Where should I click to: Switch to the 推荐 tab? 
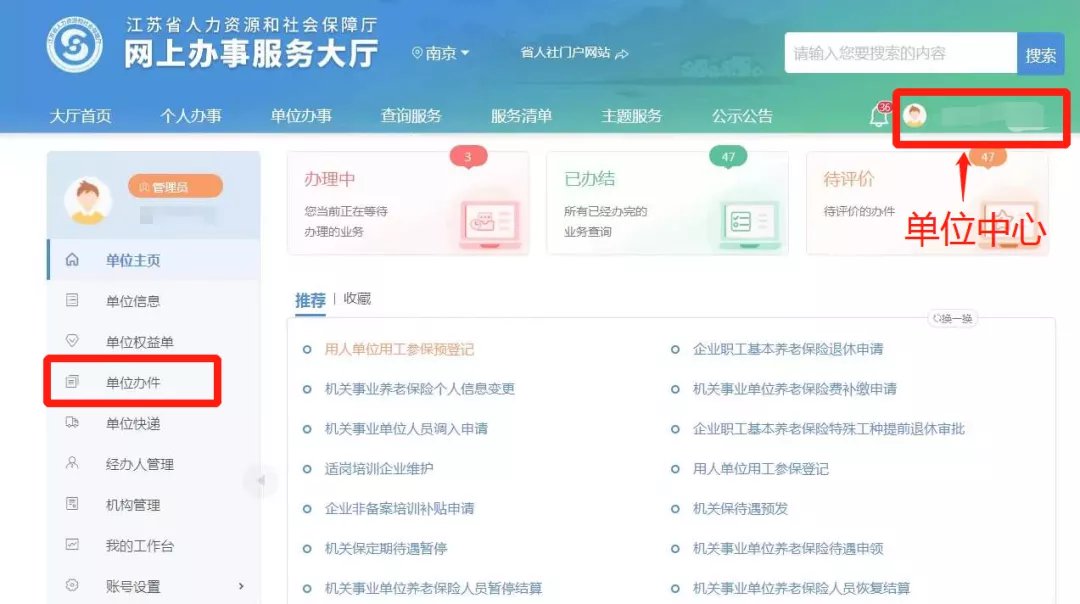pos(310,300)
